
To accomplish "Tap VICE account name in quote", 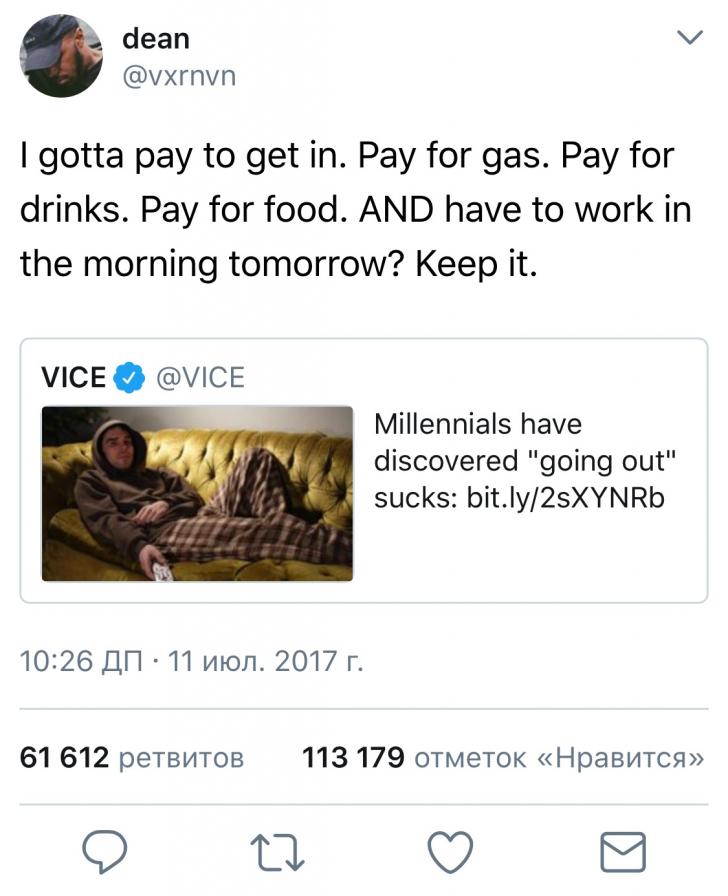I will coord(73,378).
